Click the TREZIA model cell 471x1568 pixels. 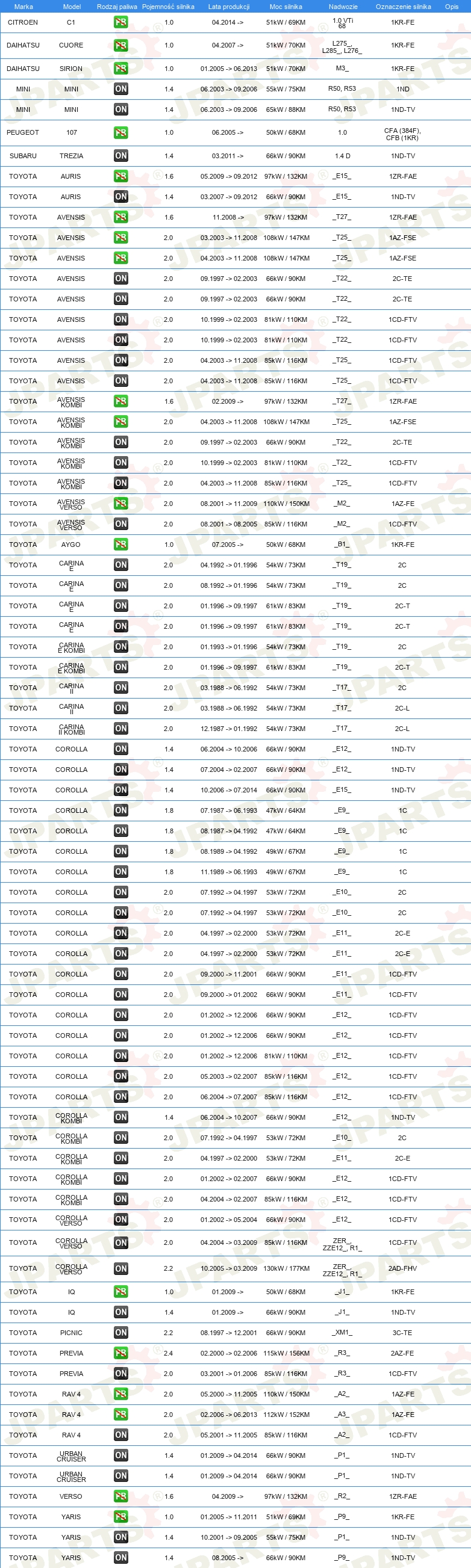coord(71,156)
